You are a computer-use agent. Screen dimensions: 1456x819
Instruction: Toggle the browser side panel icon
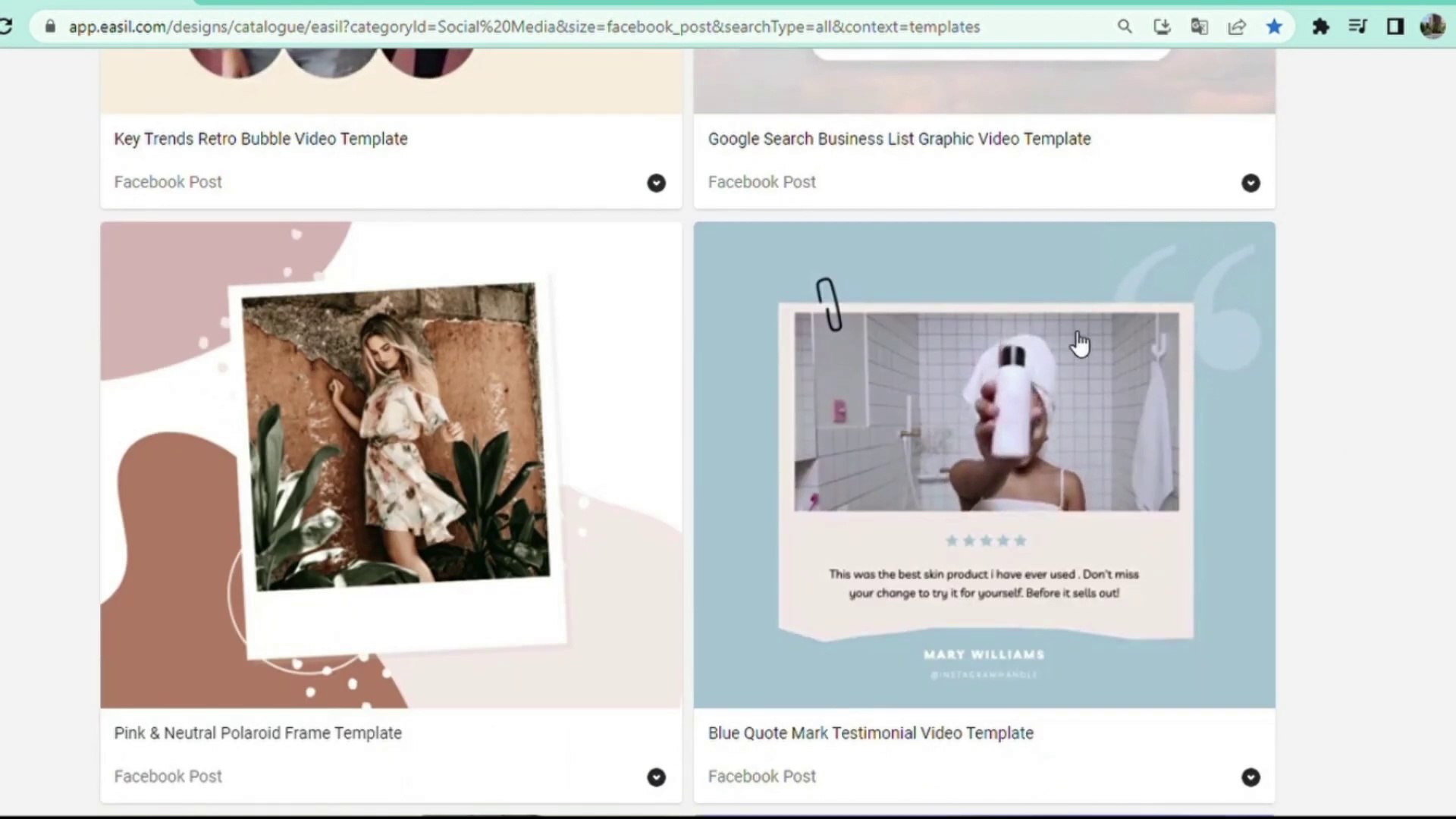point(1395,27)
